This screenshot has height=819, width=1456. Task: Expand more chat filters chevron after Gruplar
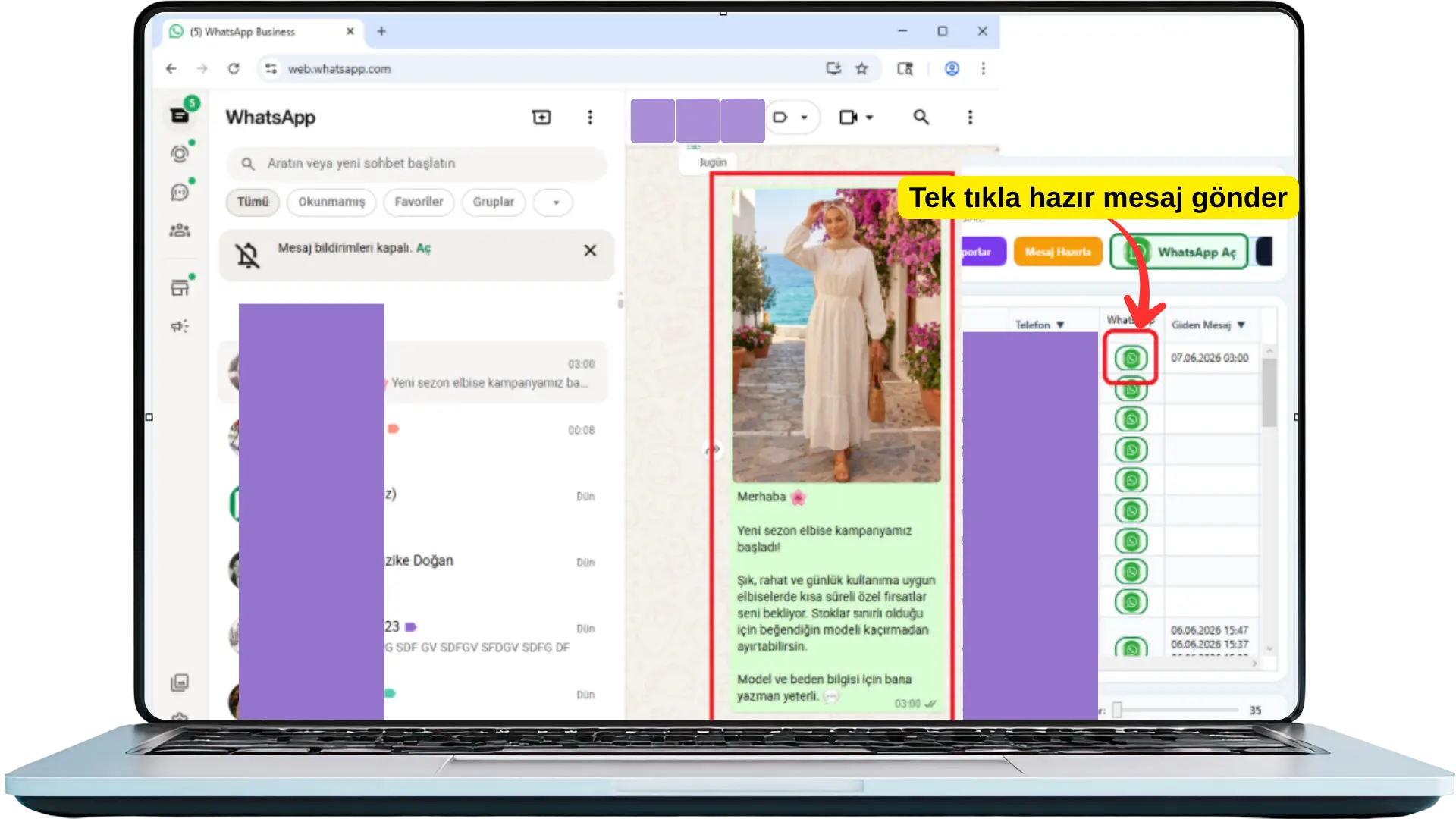point(555,202)
